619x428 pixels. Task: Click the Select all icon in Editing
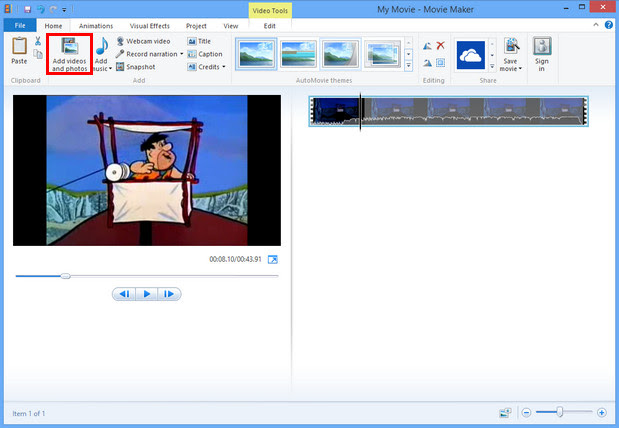click(x=441, y=63)
